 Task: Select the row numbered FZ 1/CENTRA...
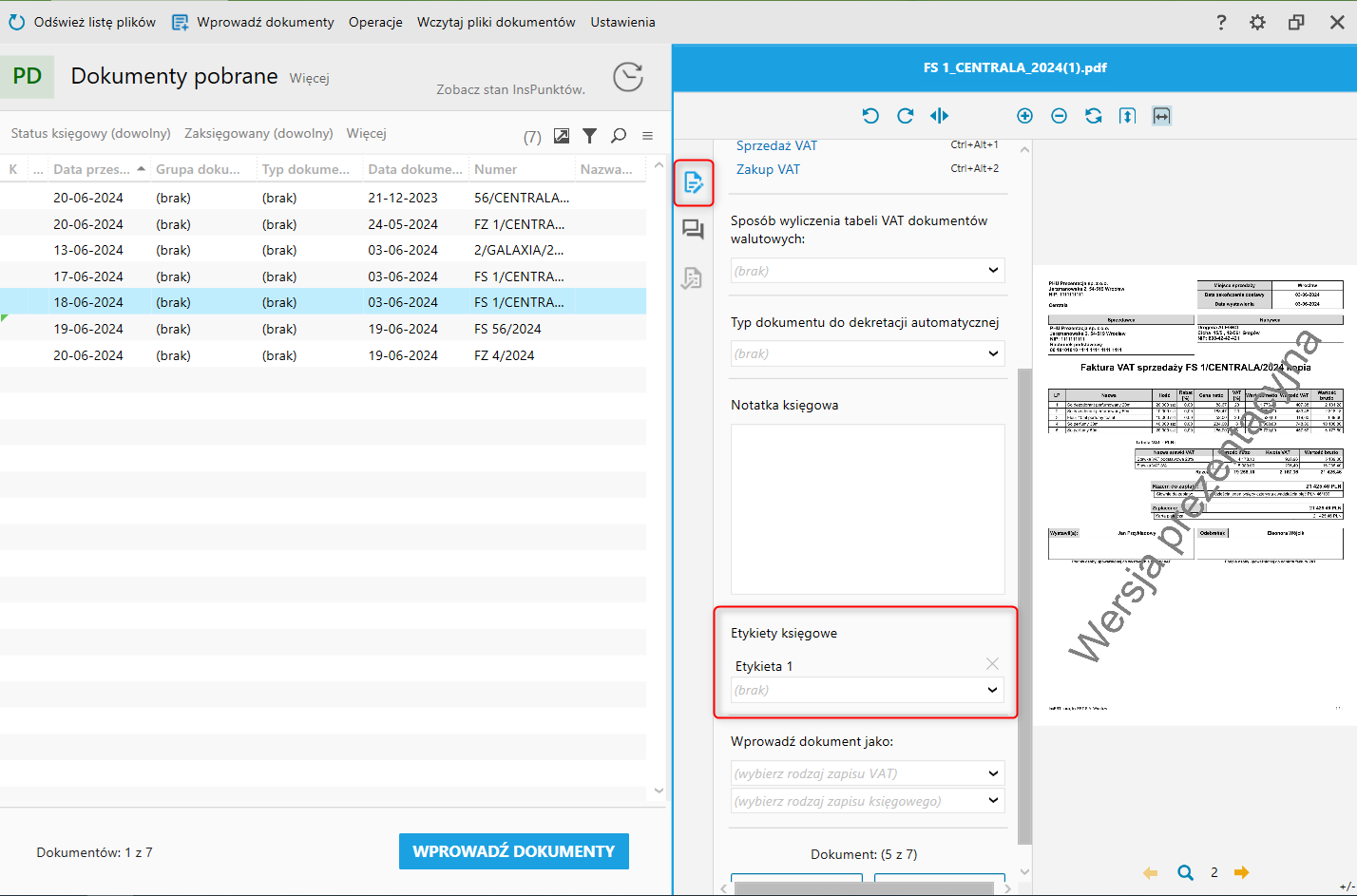(x=323, y=224)
